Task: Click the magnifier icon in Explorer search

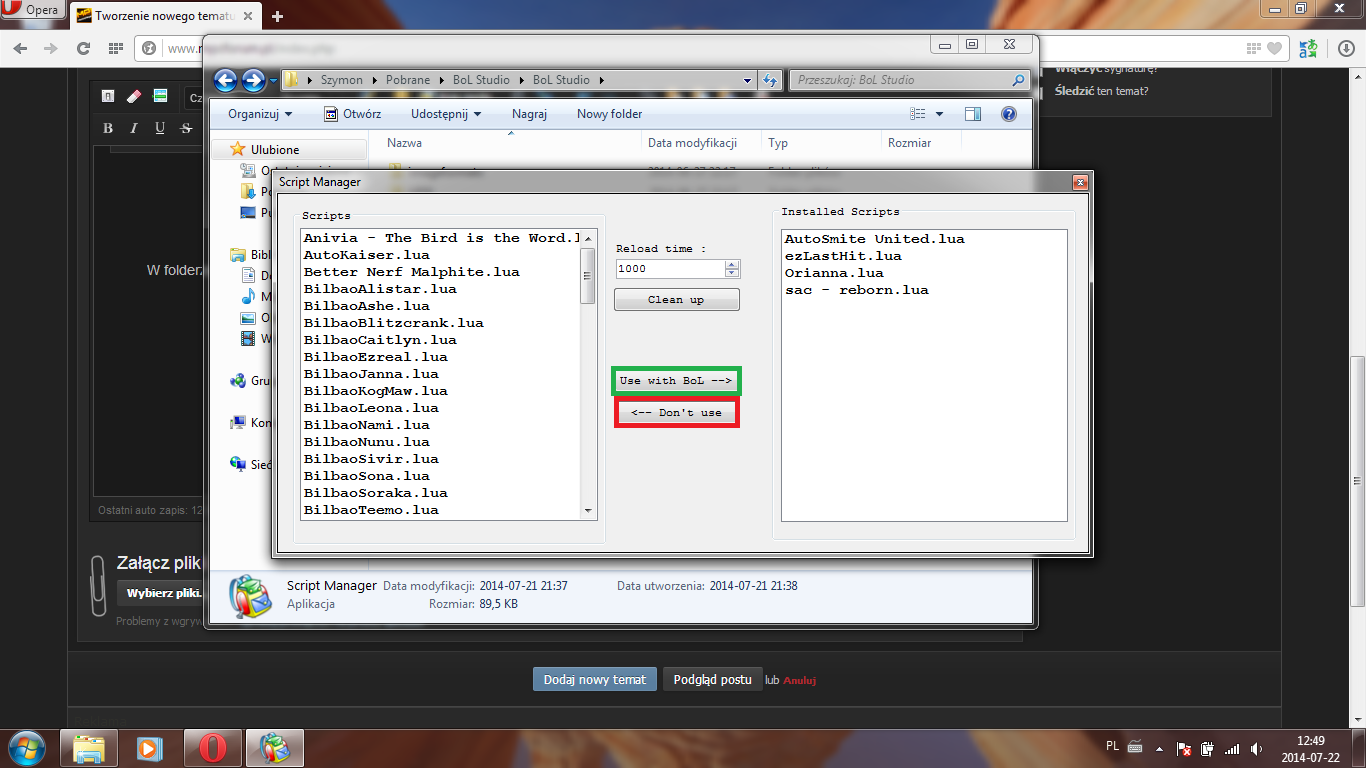Action: coord(1018,80)
